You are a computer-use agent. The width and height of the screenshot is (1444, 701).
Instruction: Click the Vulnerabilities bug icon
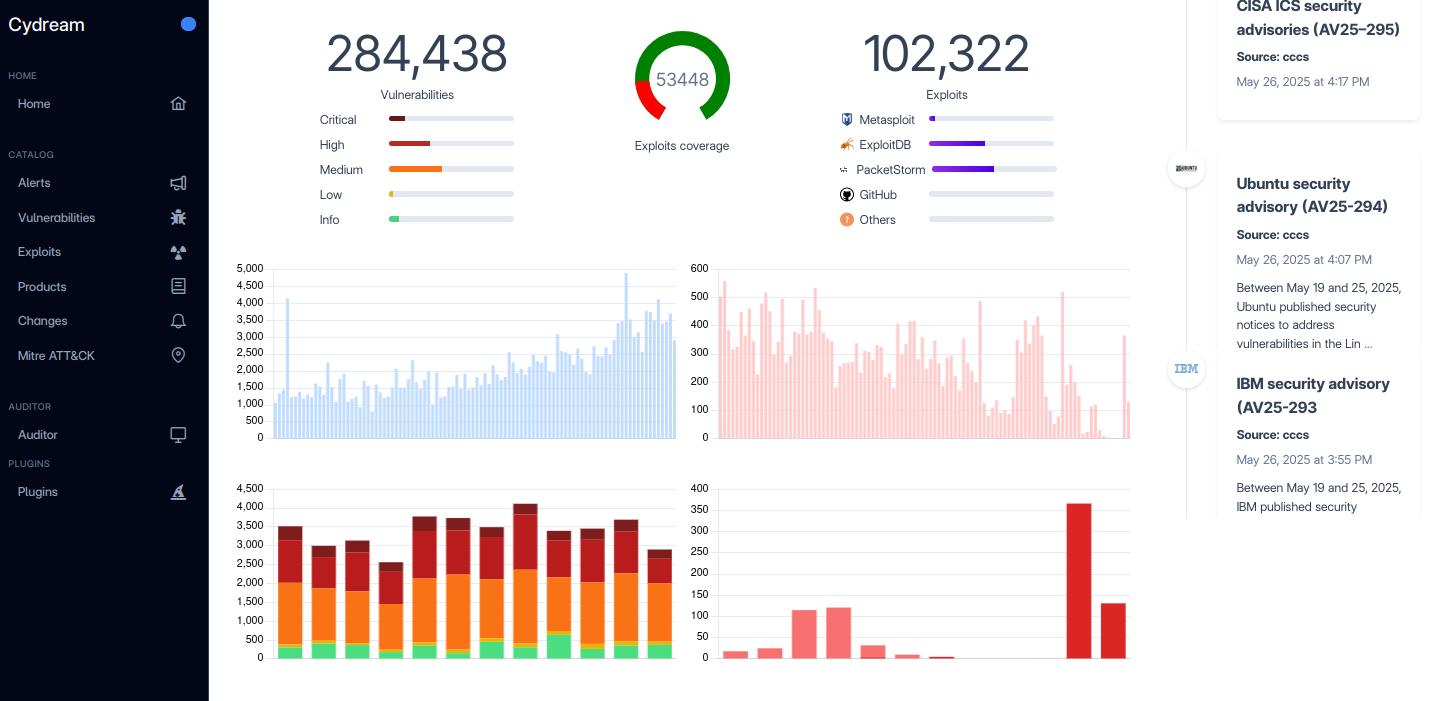[x=178, y=218]
